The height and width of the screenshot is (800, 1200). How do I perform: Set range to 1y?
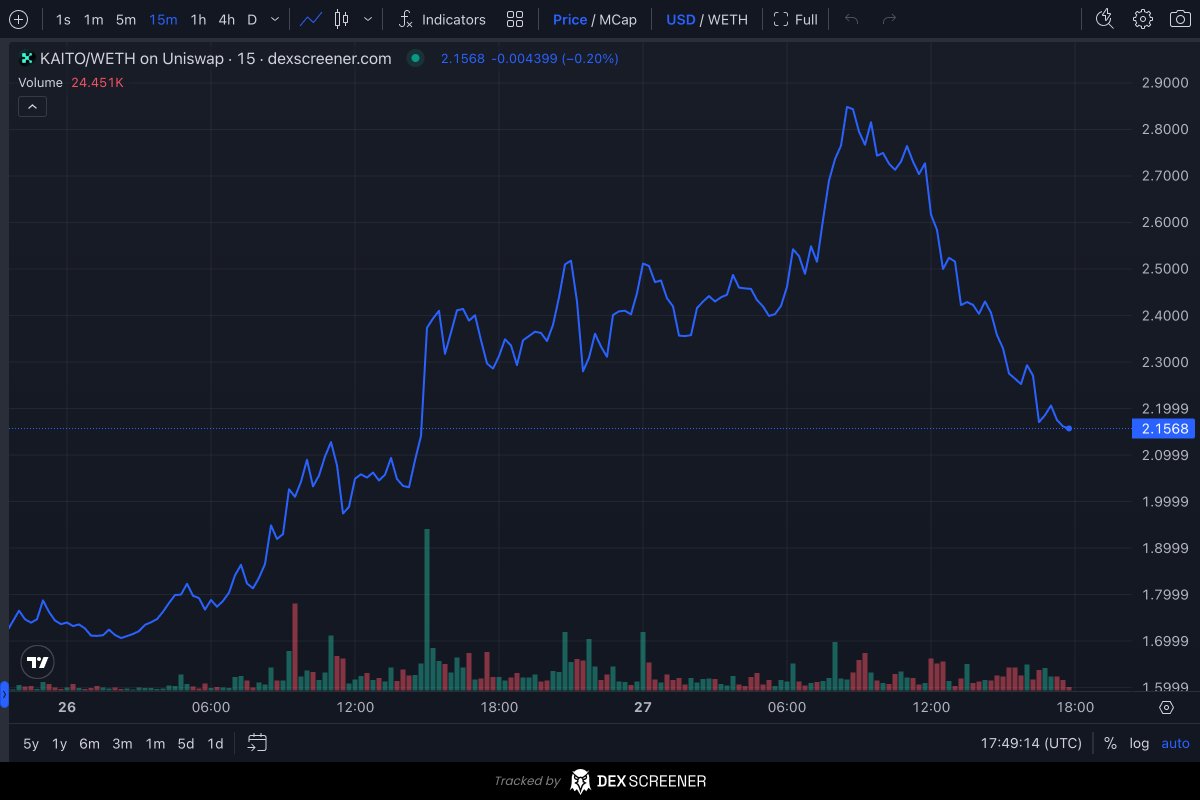(x=60, y=743)
